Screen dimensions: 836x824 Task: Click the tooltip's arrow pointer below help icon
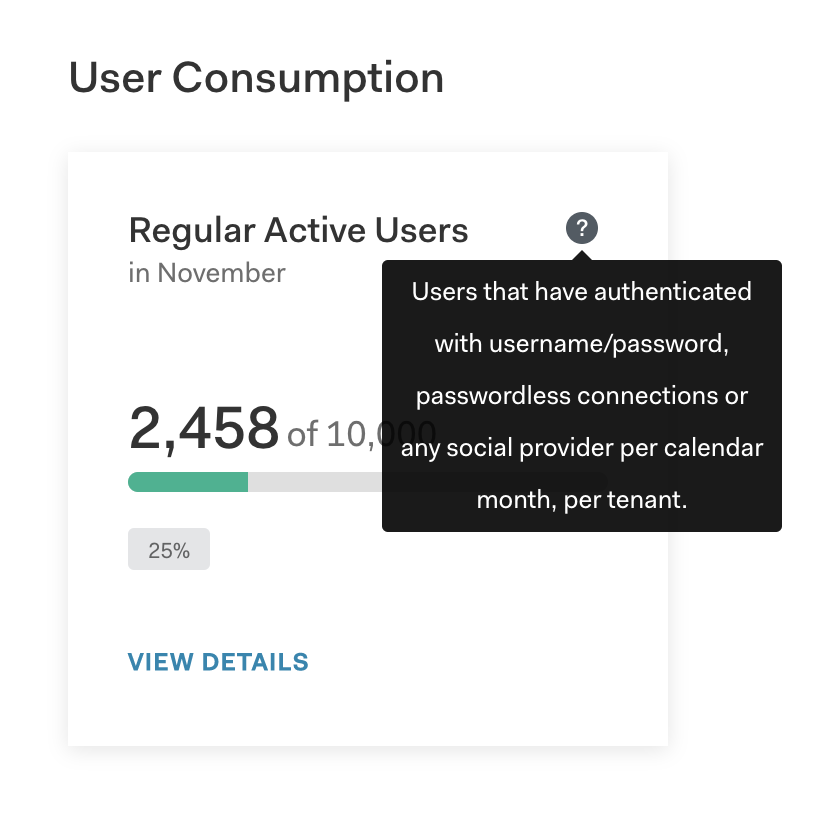(581, 255)
